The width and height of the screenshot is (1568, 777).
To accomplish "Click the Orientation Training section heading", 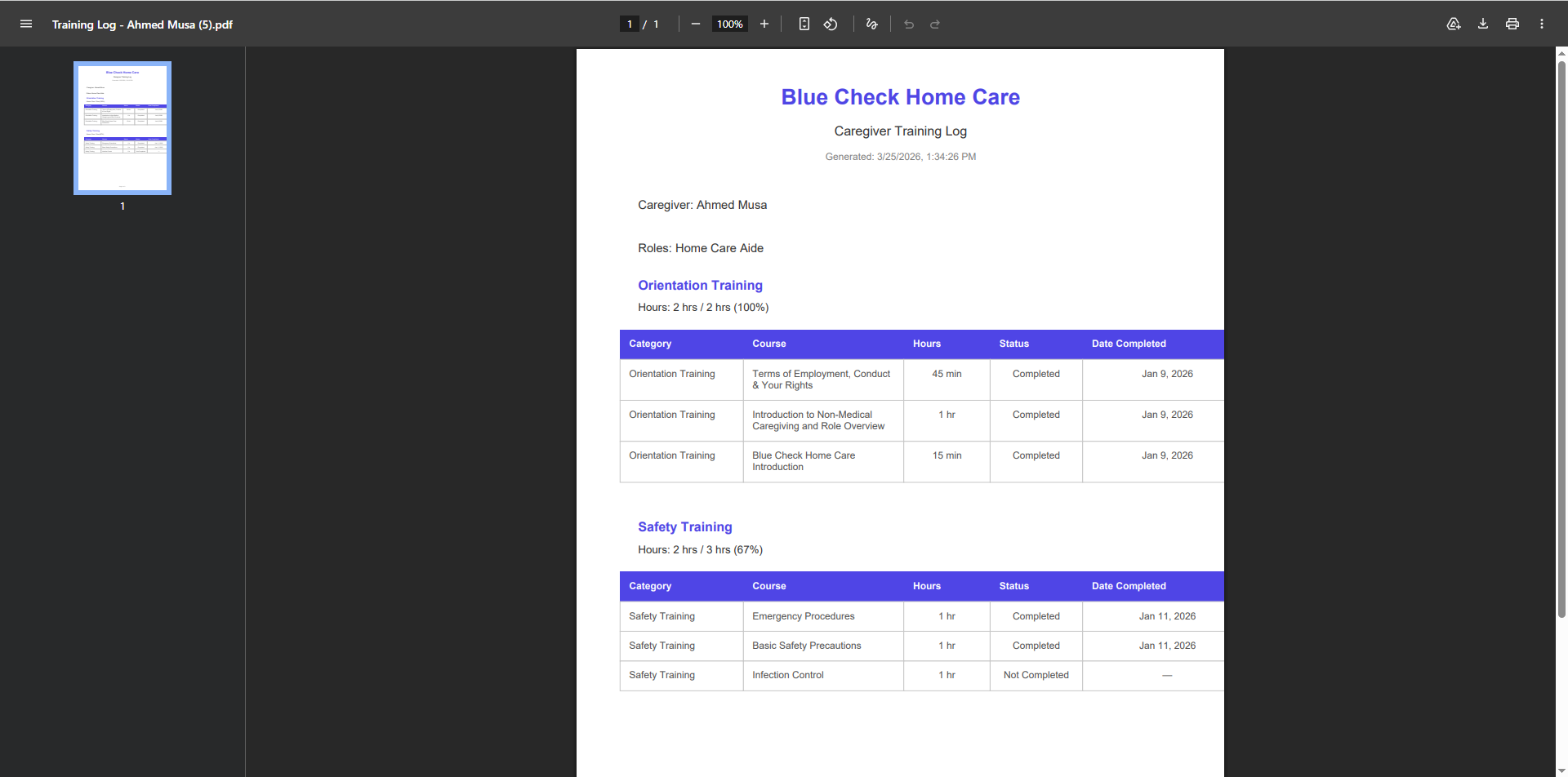I will click(x=700, y=285).
